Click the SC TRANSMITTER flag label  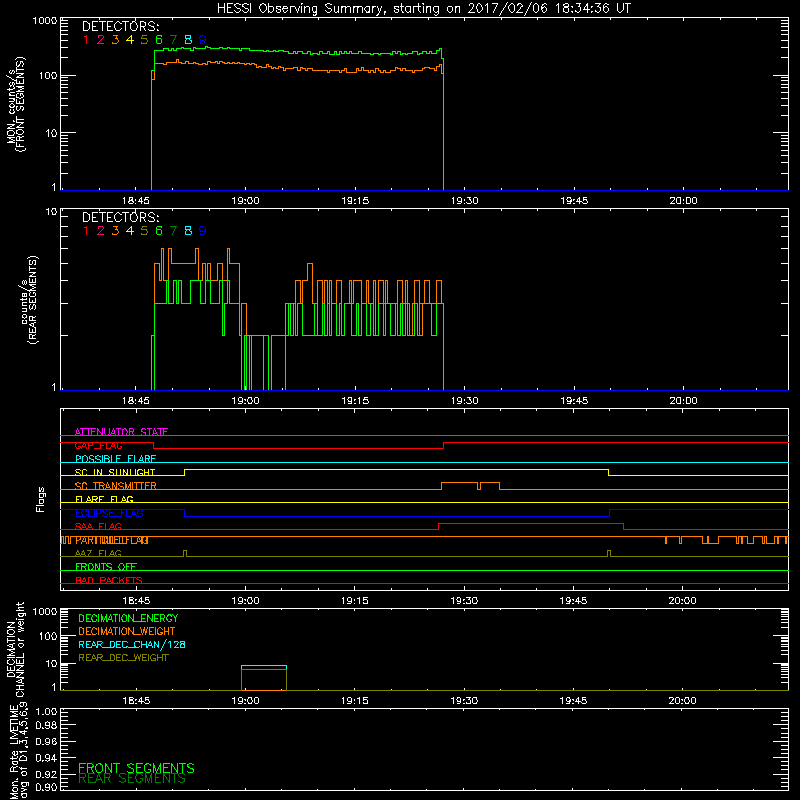tap(116, 486)
